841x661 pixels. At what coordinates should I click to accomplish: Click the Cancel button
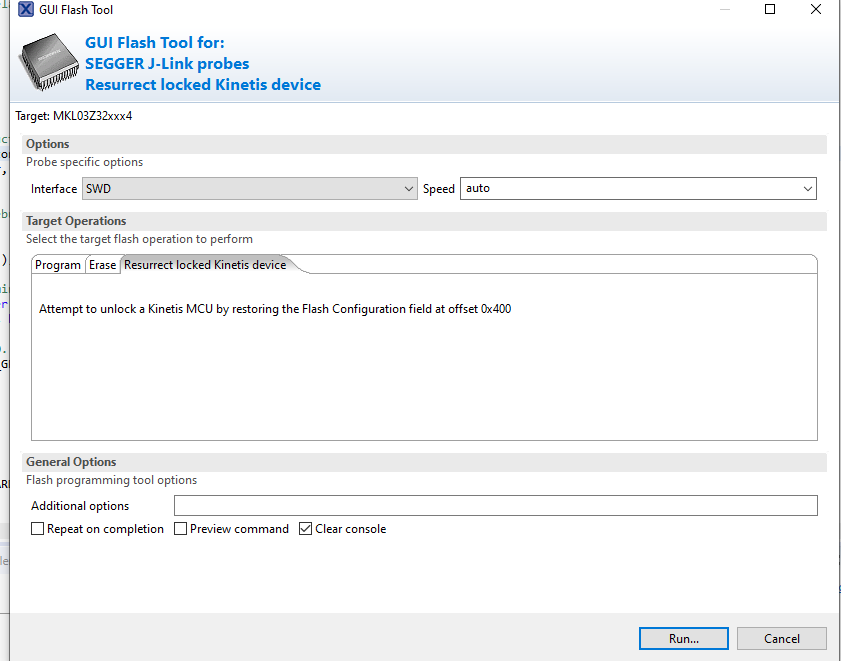click(x=782, y=638)
